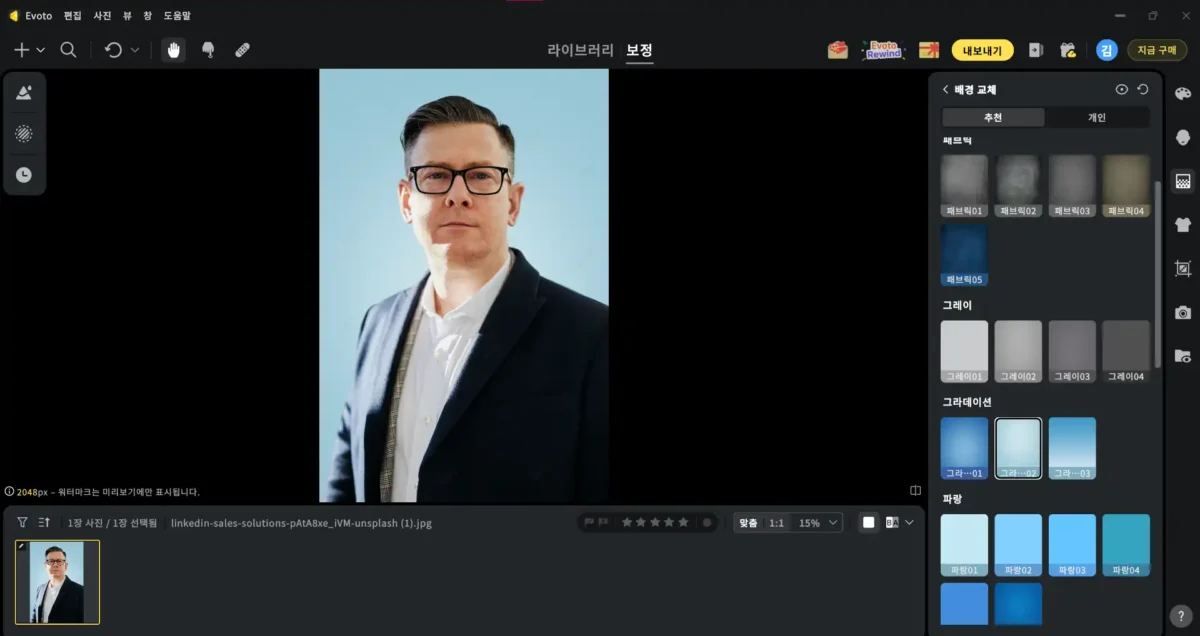Toggle the before/after compare view icon
The height and width of the screenshot is (636, 1200).
(x=891, y=522)
